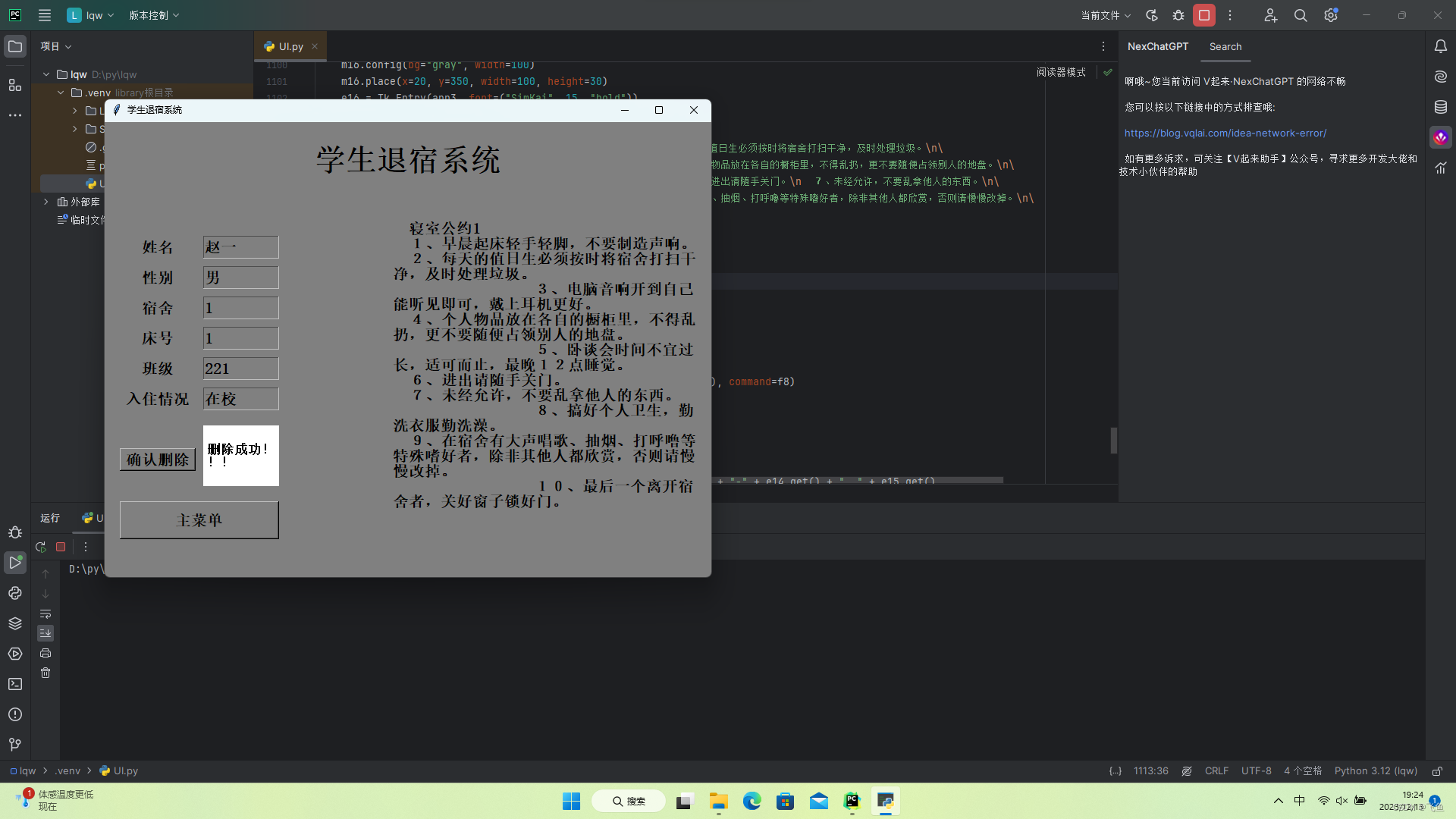The image size is (1456, 819).
Task: Click the 班级 input field containing 221
Action: click(x=240, y=368)
